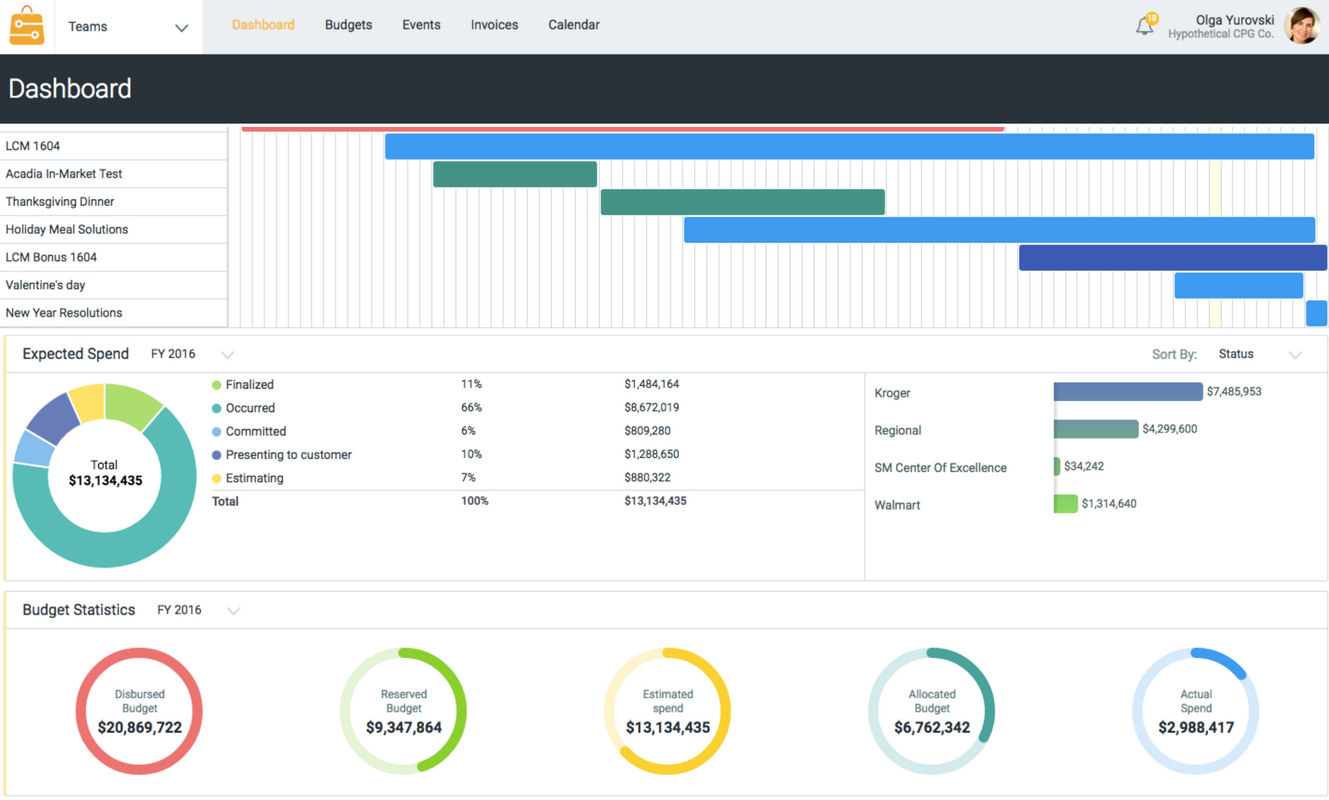Click the Allocated Budget circular indicator
This screenshot has width=1329, height=800.
pyautogui.click(x=931, y=711)
